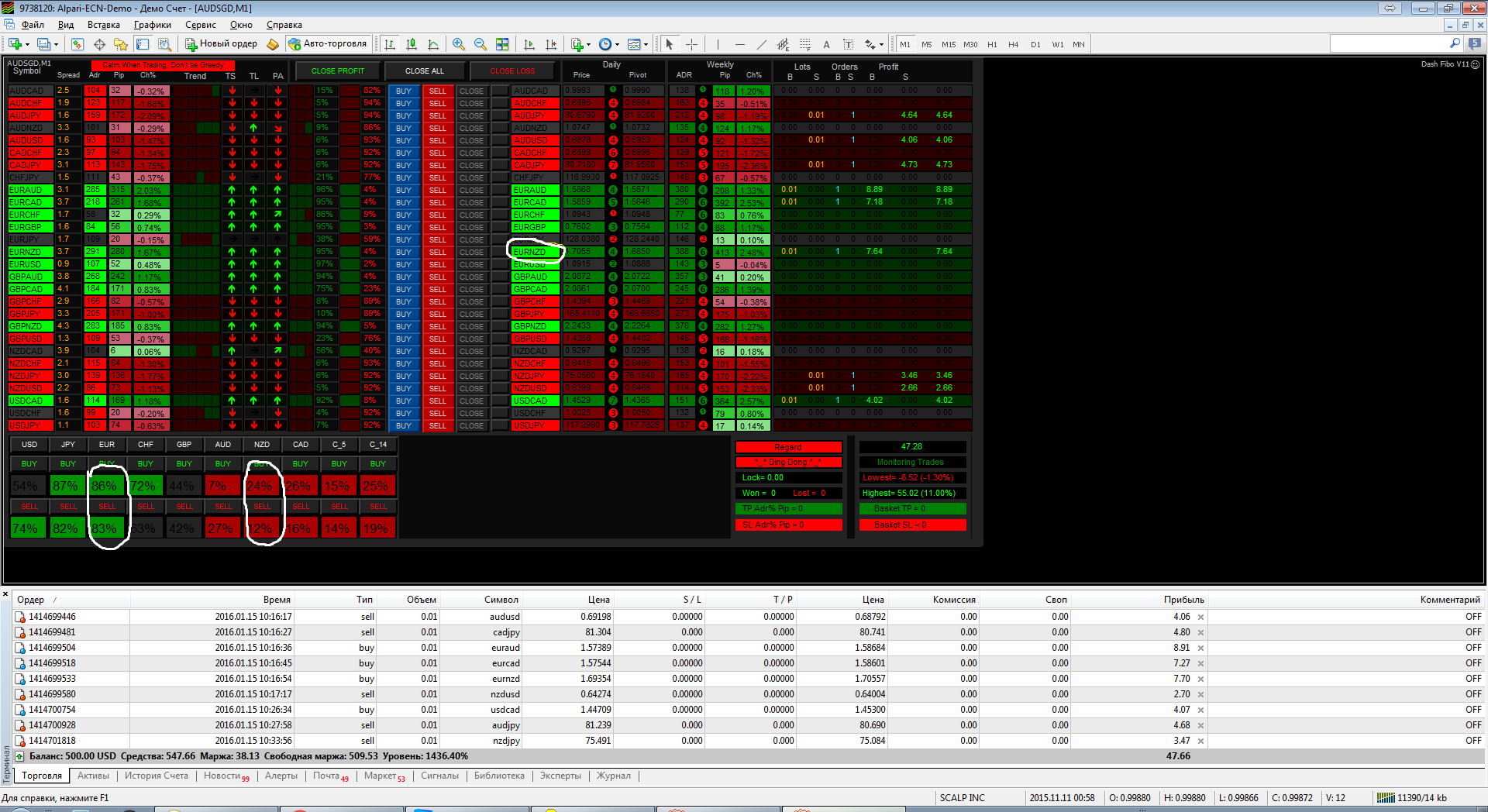Open the Navigator star-folder icon
The height and width of the screenshot is (812, 1488).
(120, 44)
